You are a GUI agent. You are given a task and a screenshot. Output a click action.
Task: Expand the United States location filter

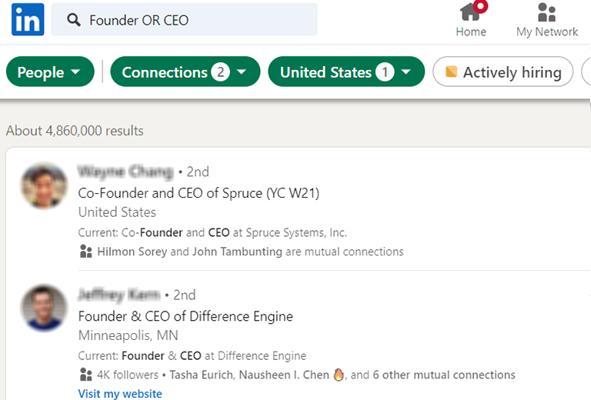coord(346,72)
